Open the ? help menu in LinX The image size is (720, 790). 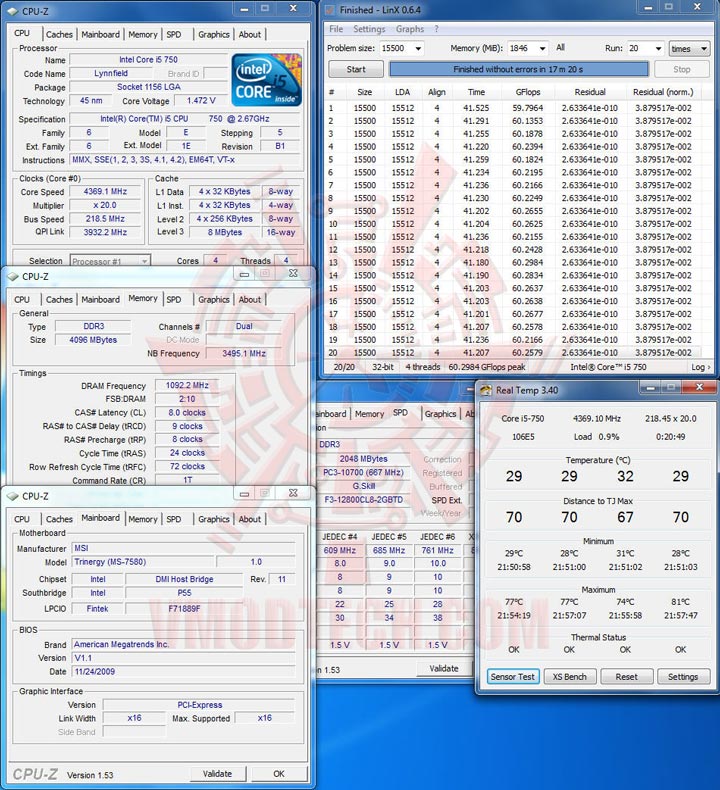pyautogui.click(x=436, y=29)
